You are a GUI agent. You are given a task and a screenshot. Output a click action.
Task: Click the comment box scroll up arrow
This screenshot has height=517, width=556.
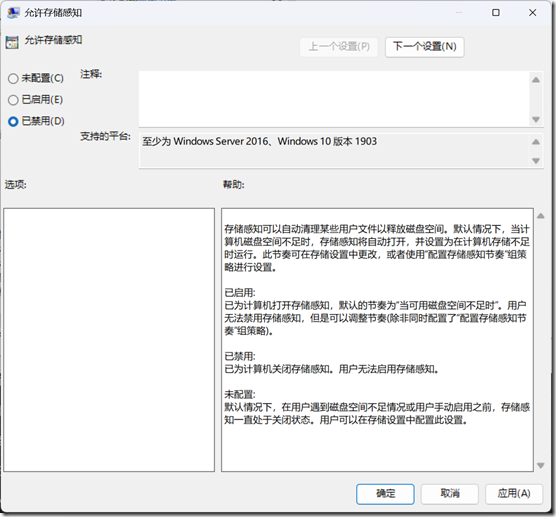(x=536, y=80)
